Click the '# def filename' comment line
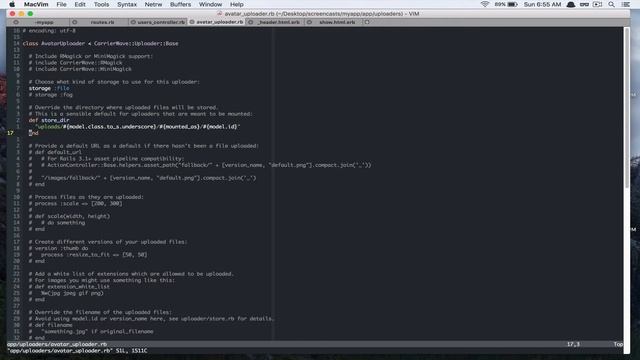 (x=51, y=325)
